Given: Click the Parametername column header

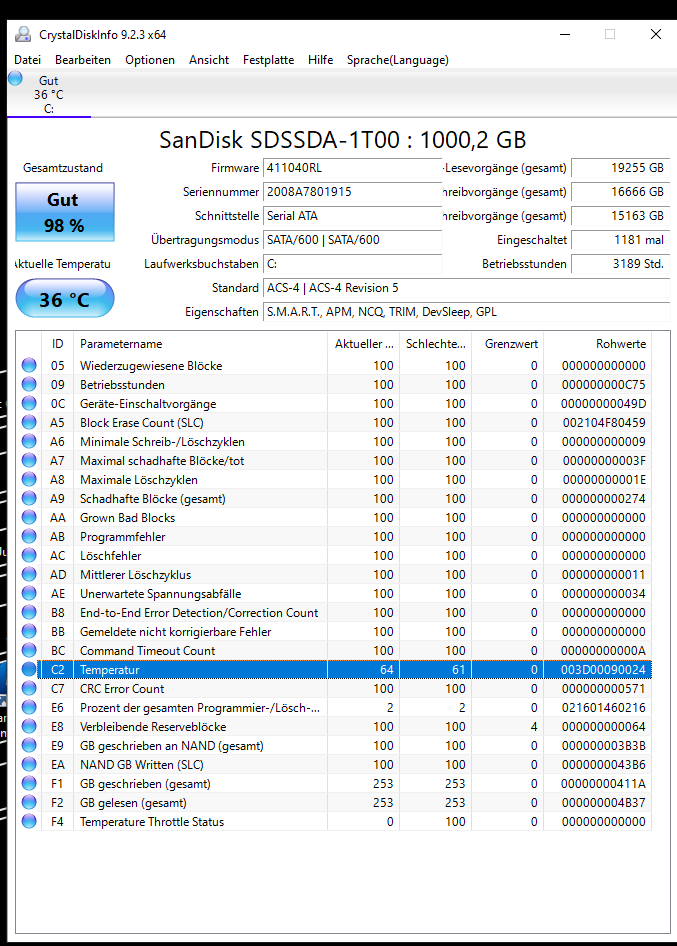Looking at the screenshot, I should coord(200,343).
